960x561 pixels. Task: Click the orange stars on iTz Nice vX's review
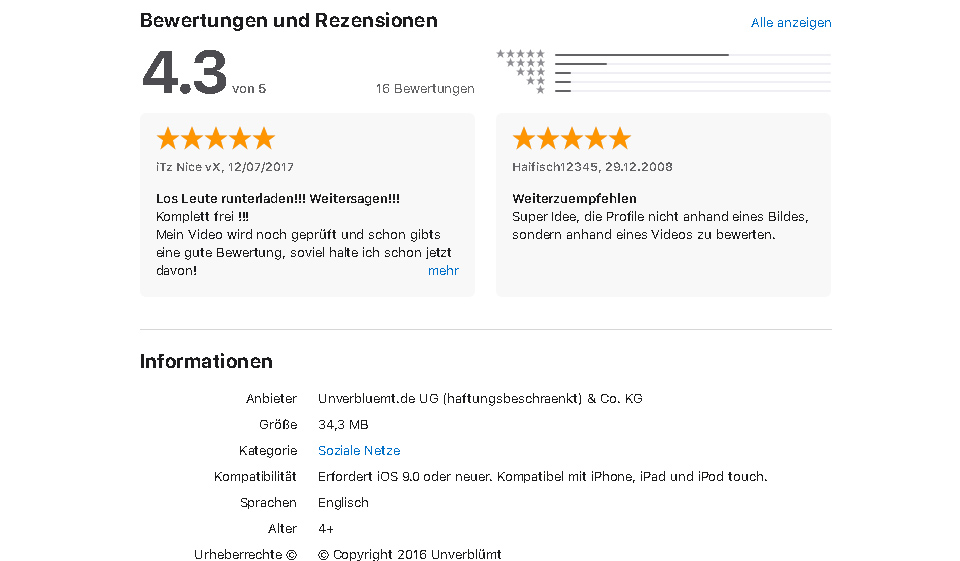tap(215, 138)
